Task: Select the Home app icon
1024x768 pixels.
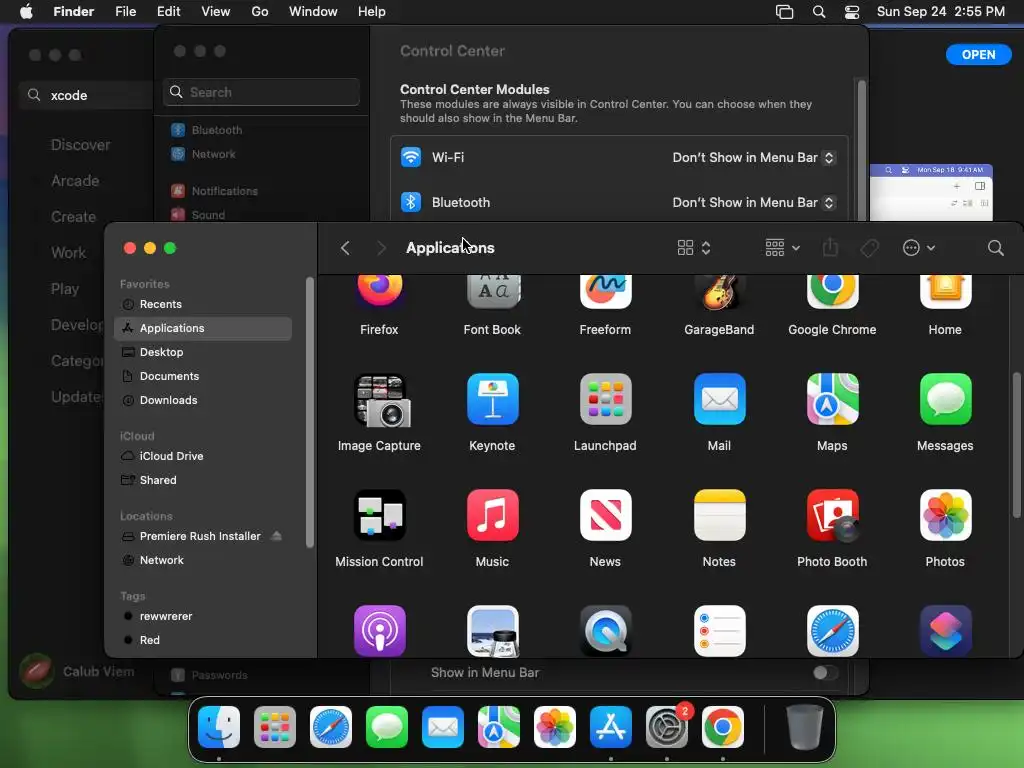Action: coord(945,291)
